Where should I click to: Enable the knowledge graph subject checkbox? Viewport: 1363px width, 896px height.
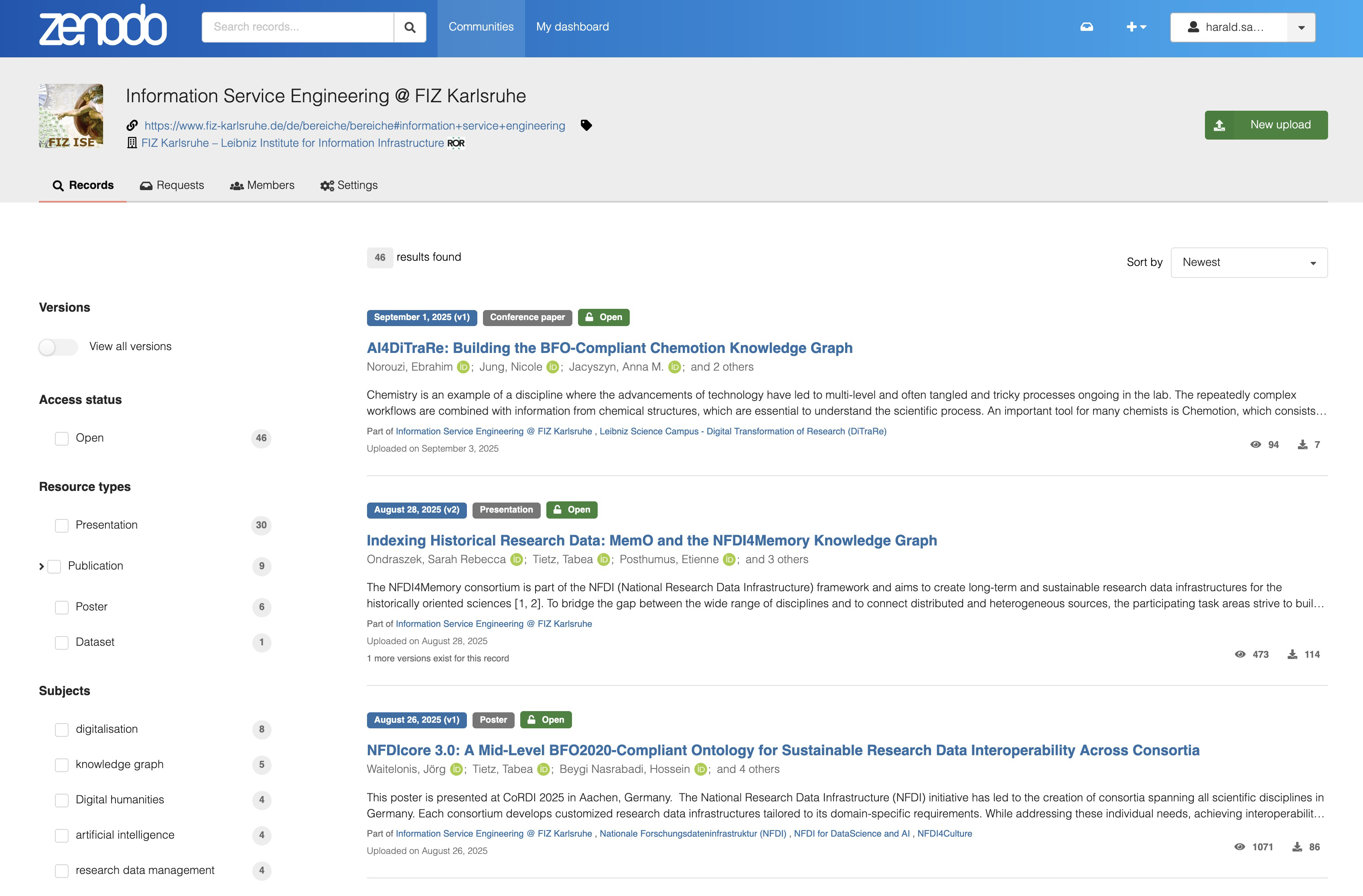point(62,765)
